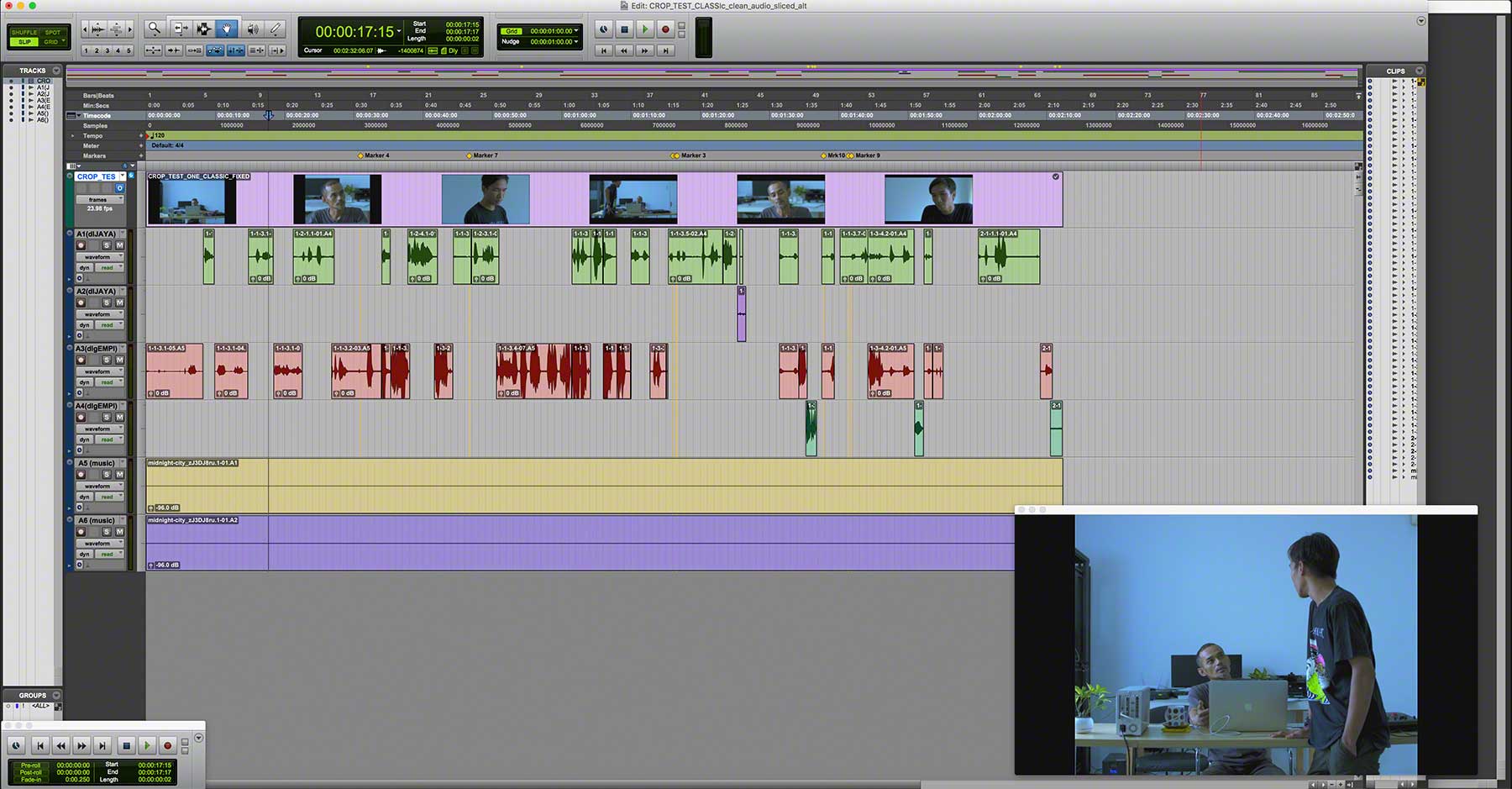Select the Scrubber speaker tool

252,29
